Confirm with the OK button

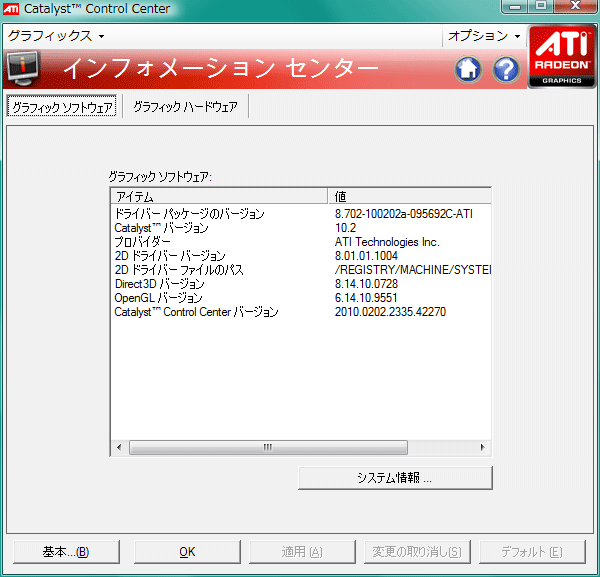[x=187, y=552]
